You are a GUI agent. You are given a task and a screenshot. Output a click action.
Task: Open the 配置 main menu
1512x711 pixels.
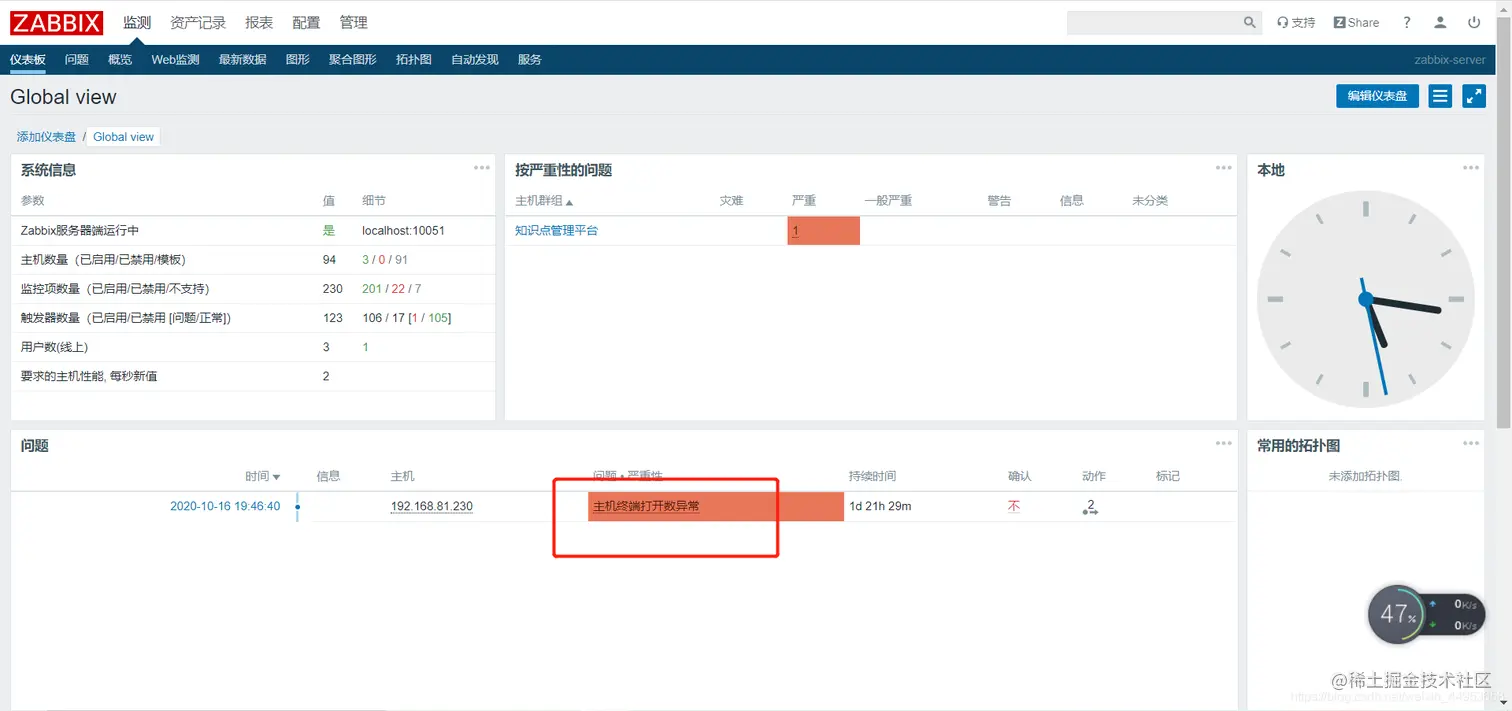306,22
